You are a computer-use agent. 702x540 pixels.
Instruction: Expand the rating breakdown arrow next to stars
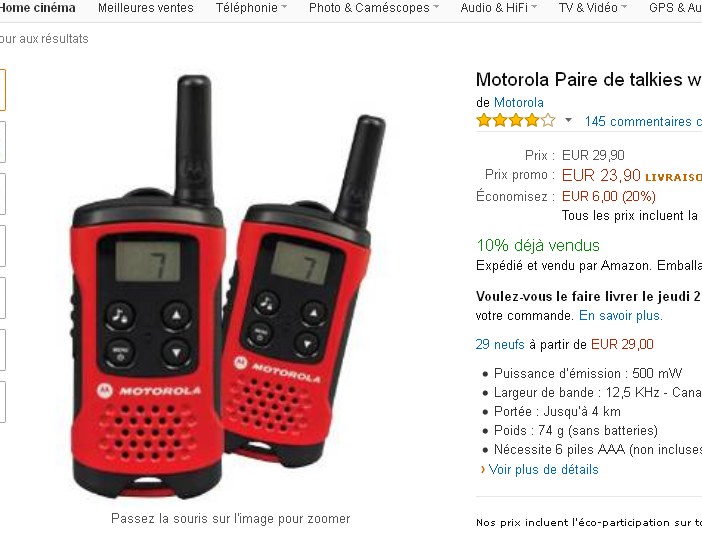(568, 120)
